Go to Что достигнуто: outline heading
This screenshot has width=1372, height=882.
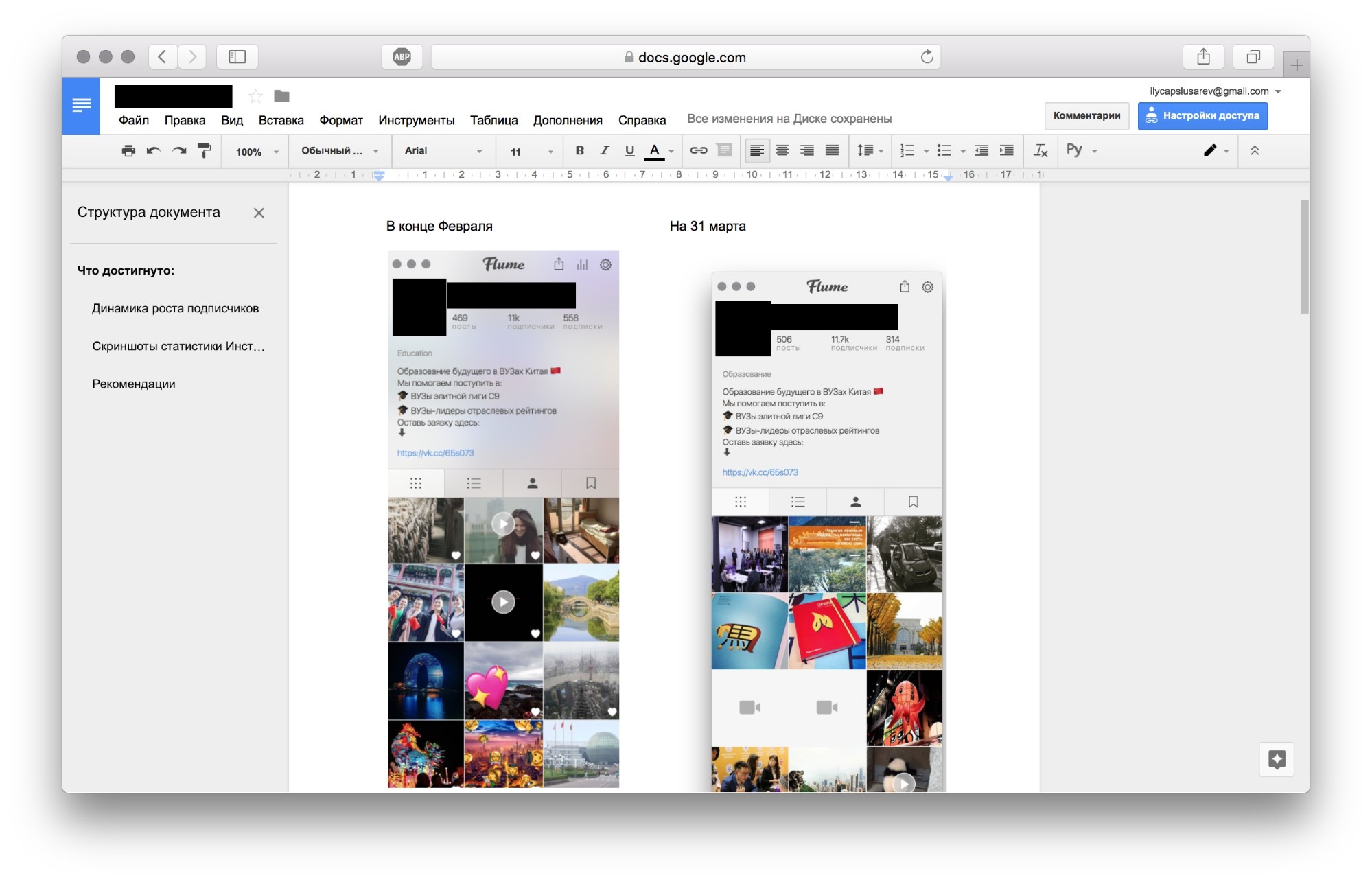point(126,270)
